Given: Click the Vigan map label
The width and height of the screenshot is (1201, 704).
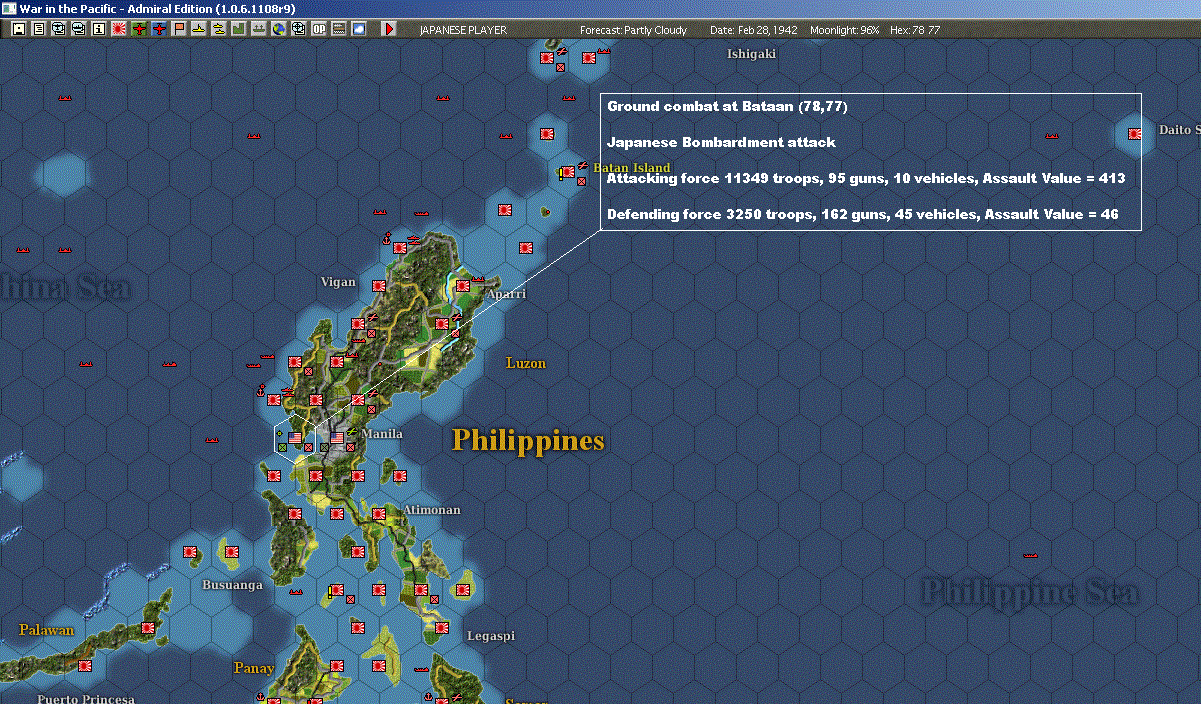Looking at the screenshot, I should [338, 282].
